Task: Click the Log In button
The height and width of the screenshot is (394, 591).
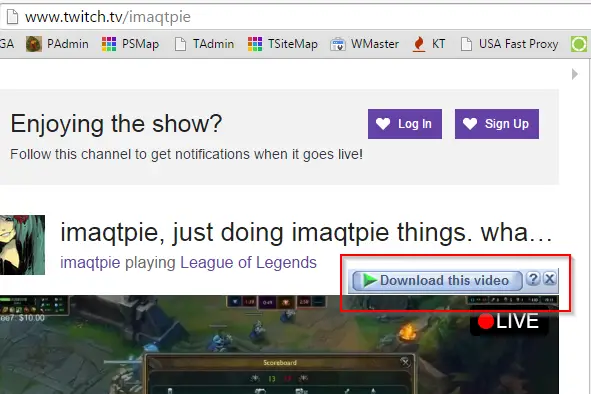Action: [405, 124]
